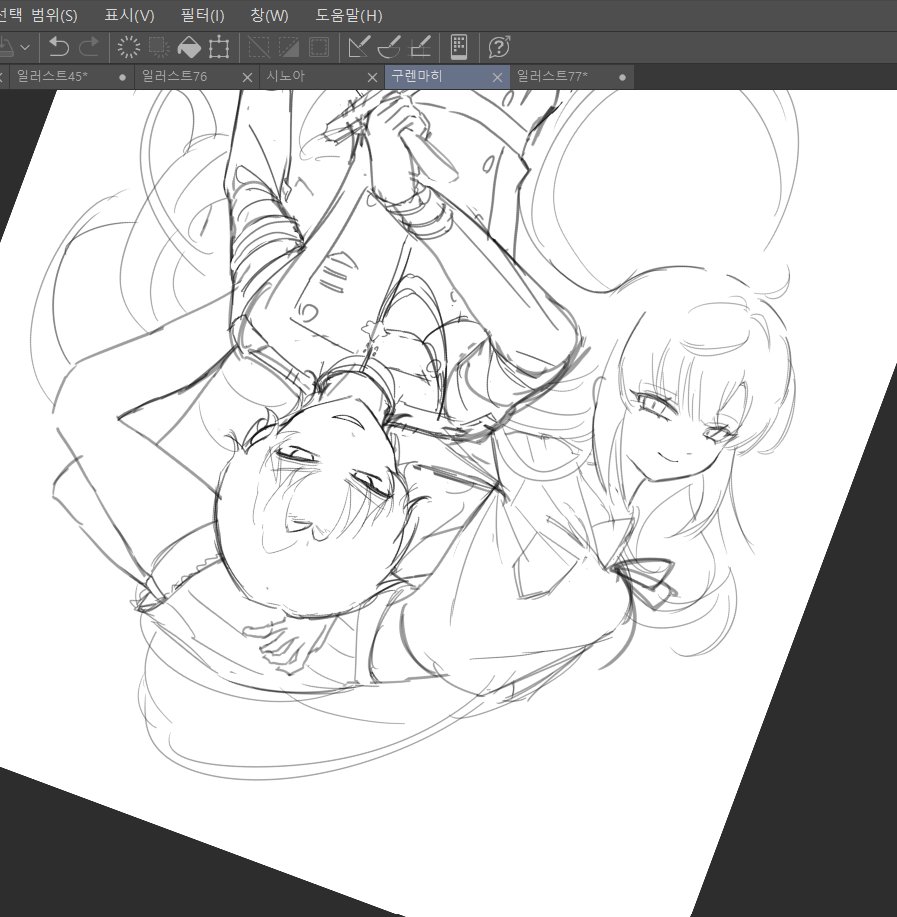
Task: Switch to the 일러스트45* tab
Action: click(72, 77)
